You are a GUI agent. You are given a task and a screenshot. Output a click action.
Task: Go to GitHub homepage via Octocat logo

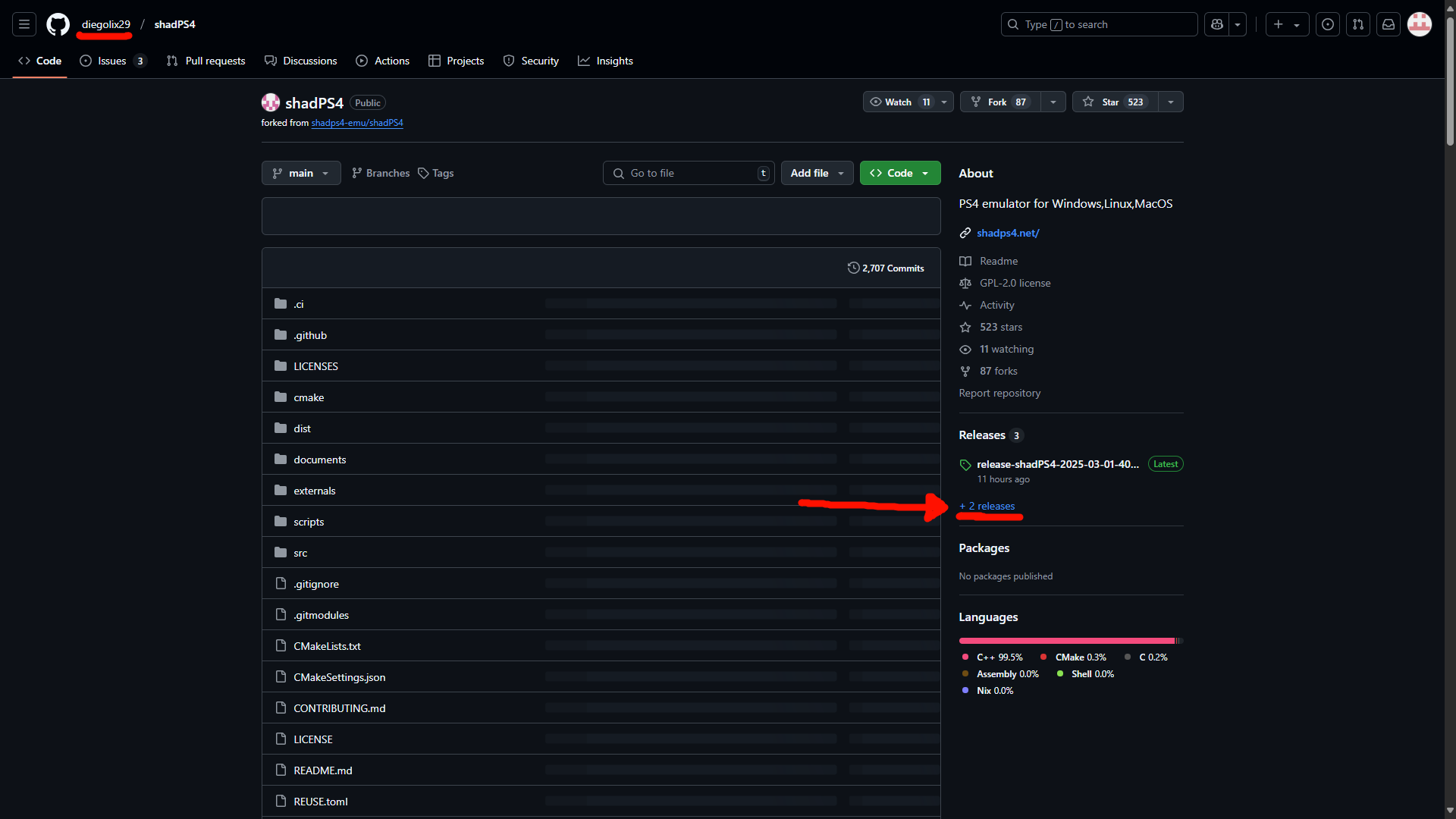point(58,24)
